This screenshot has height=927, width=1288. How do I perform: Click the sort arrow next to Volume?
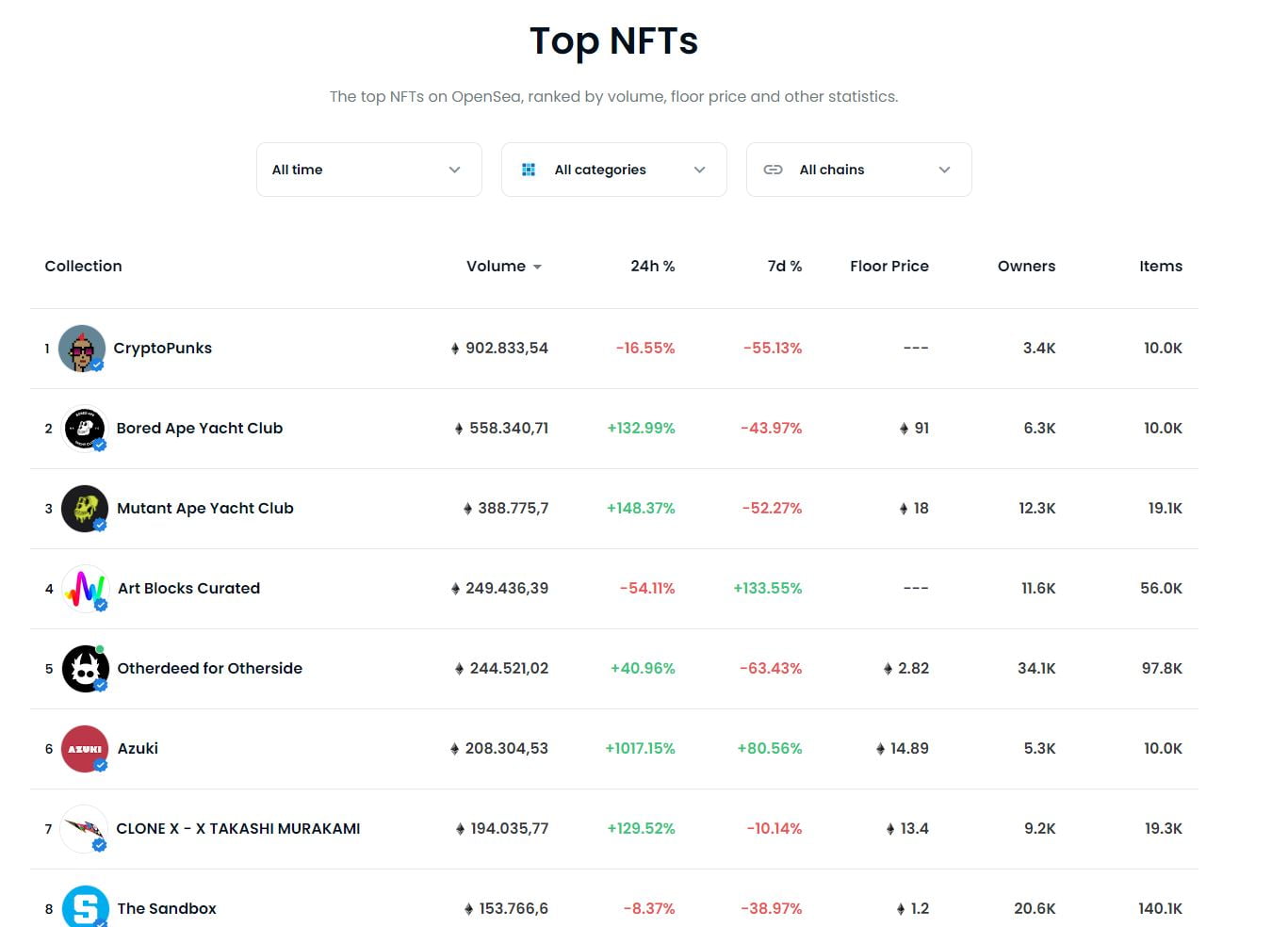click(537, 268)
